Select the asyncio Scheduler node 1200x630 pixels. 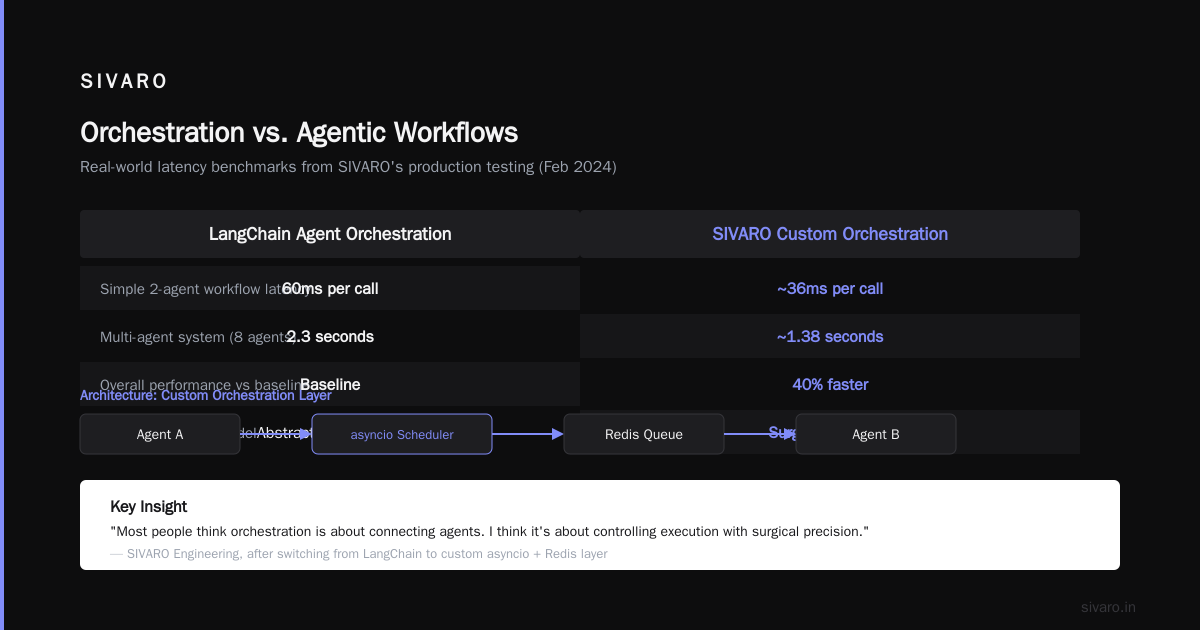pyautogui.click(x=402, y=434)
